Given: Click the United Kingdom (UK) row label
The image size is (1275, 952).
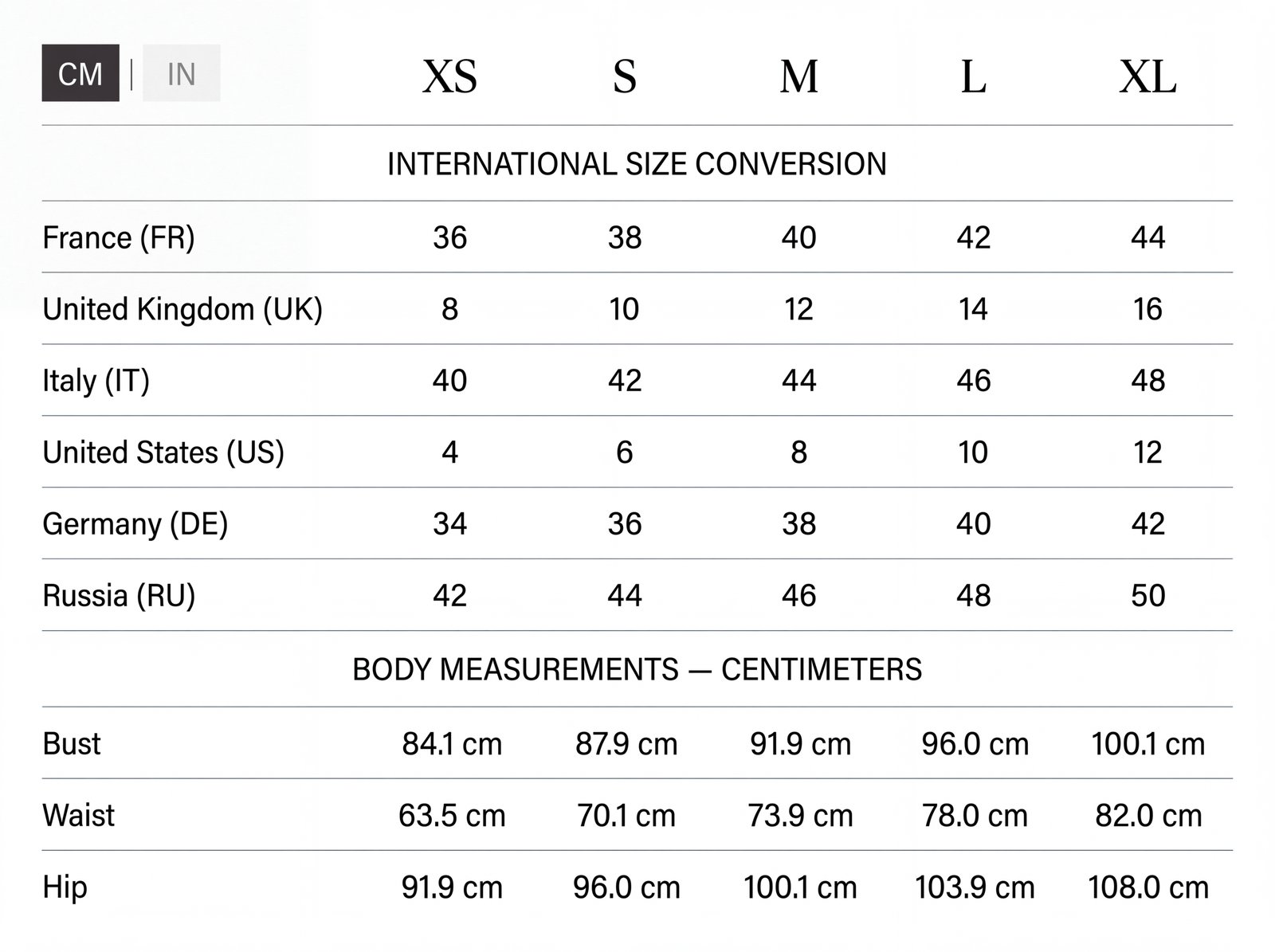Looking at the screenshot, I should point(182,309).
